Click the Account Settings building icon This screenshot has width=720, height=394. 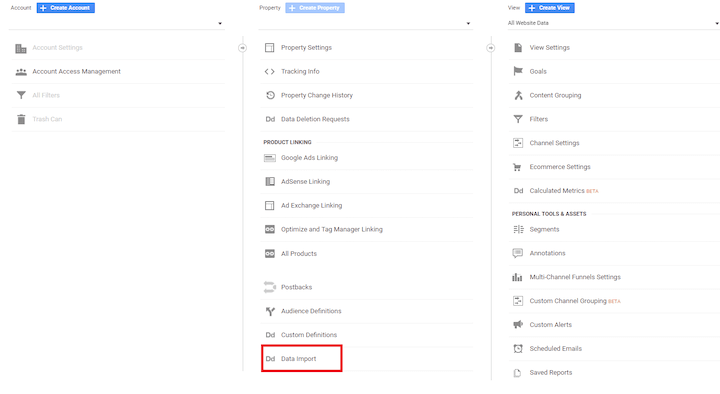tap(21, 48)
